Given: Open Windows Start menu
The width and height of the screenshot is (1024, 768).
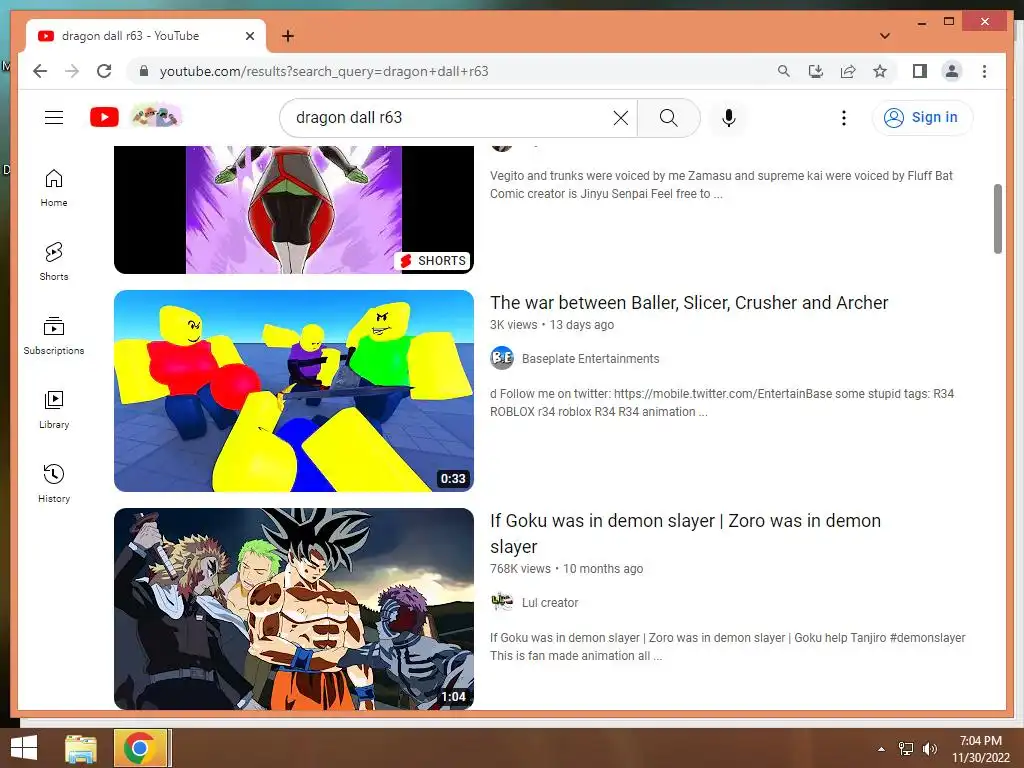Looking at the screenshot, I should pos(24,748).
